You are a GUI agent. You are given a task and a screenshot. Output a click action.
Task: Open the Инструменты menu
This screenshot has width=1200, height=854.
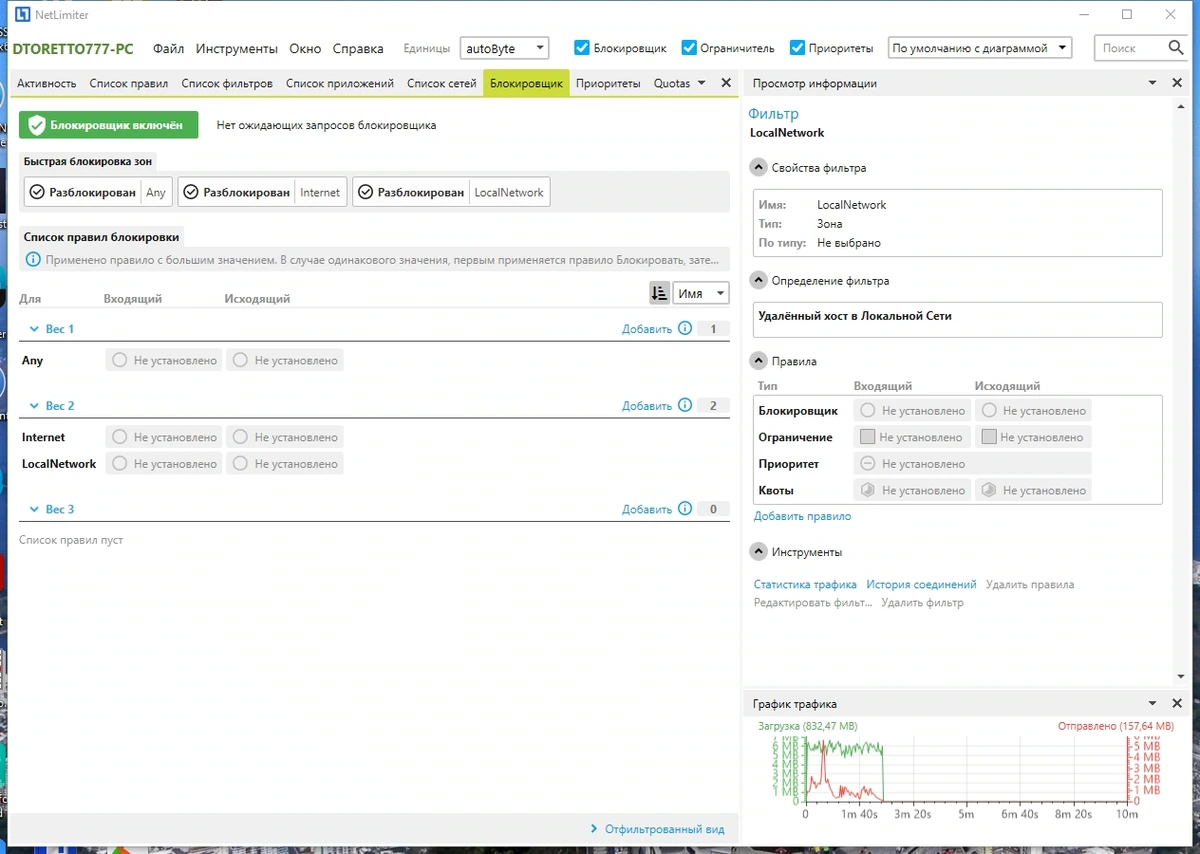tap(236, 48)
